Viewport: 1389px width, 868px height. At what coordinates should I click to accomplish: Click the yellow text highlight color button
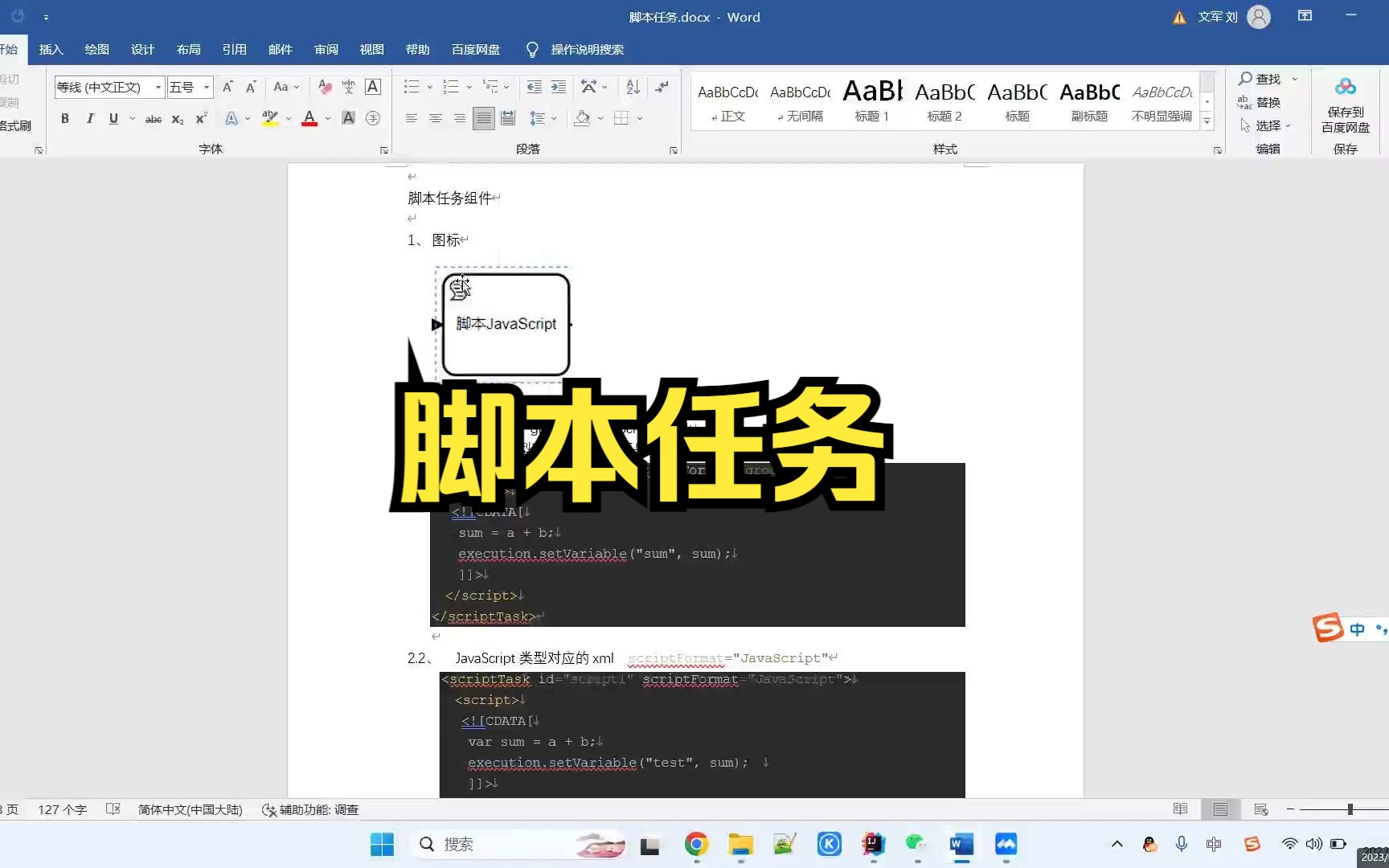270,118
